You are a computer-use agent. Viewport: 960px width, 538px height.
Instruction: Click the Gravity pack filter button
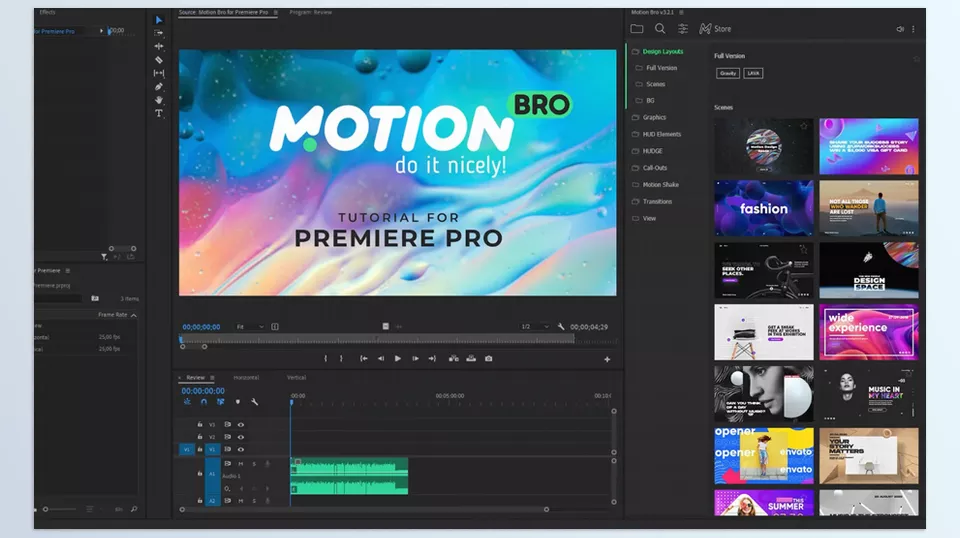coord(728,73)
